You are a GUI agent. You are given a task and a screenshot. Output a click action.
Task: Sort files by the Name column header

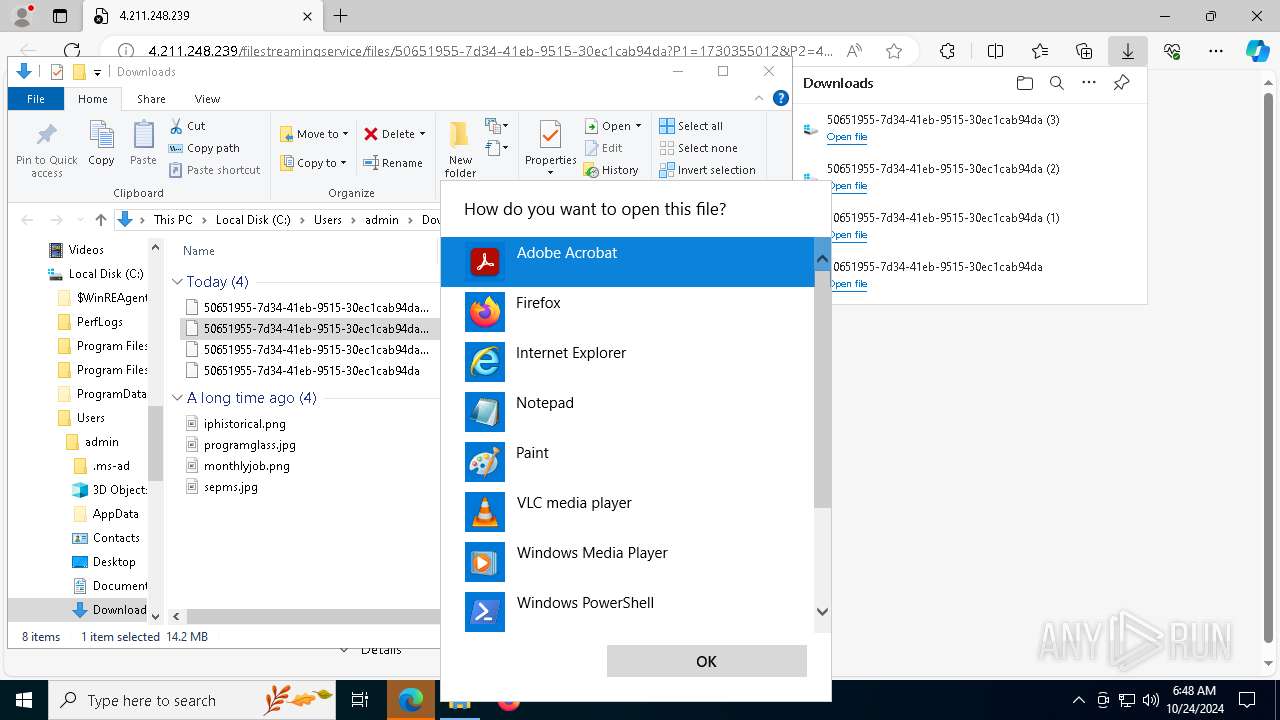(199, 251)
